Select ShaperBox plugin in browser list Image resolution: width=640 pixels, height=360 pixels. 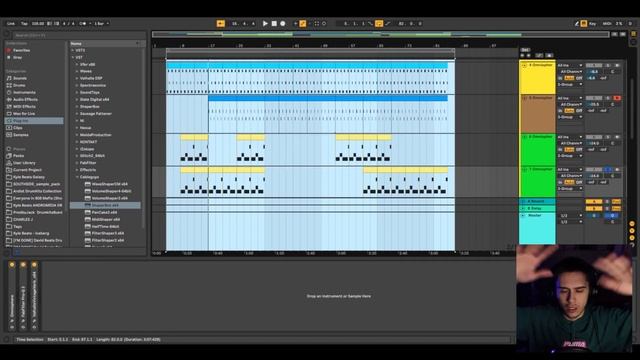pyautogui.click(x=105, y=205)
